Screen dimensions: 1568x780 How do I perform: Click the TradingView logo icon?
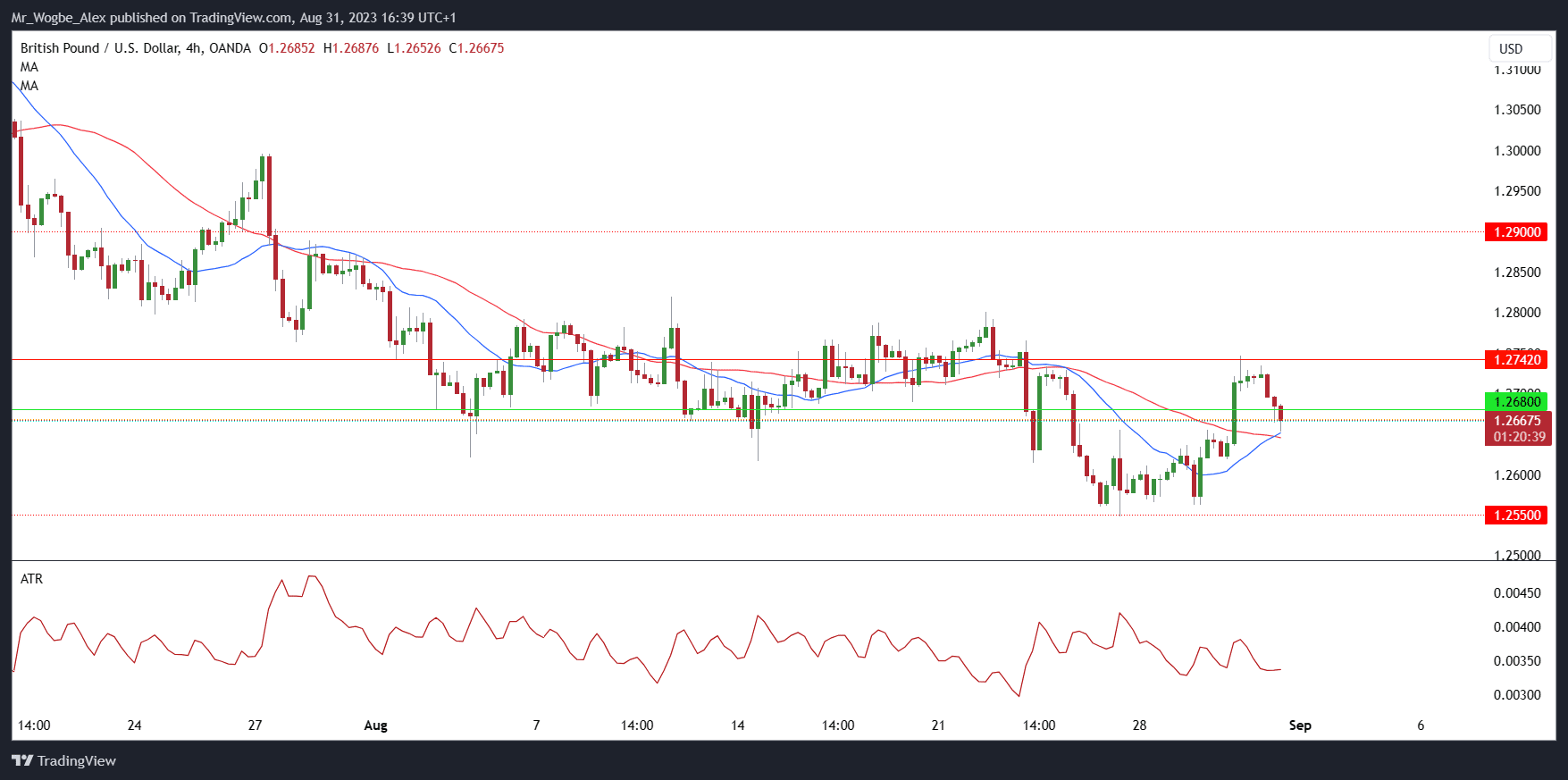tap(22, 760)
